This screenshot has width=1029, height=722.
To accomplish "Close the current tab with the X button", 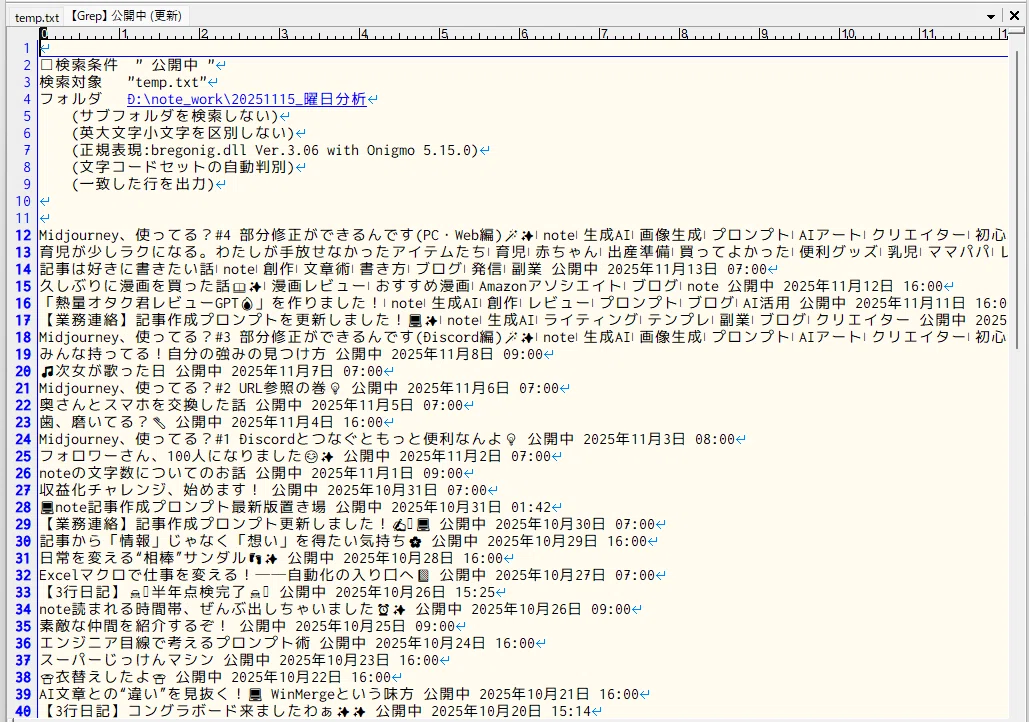I will (x=1015, y=16).
